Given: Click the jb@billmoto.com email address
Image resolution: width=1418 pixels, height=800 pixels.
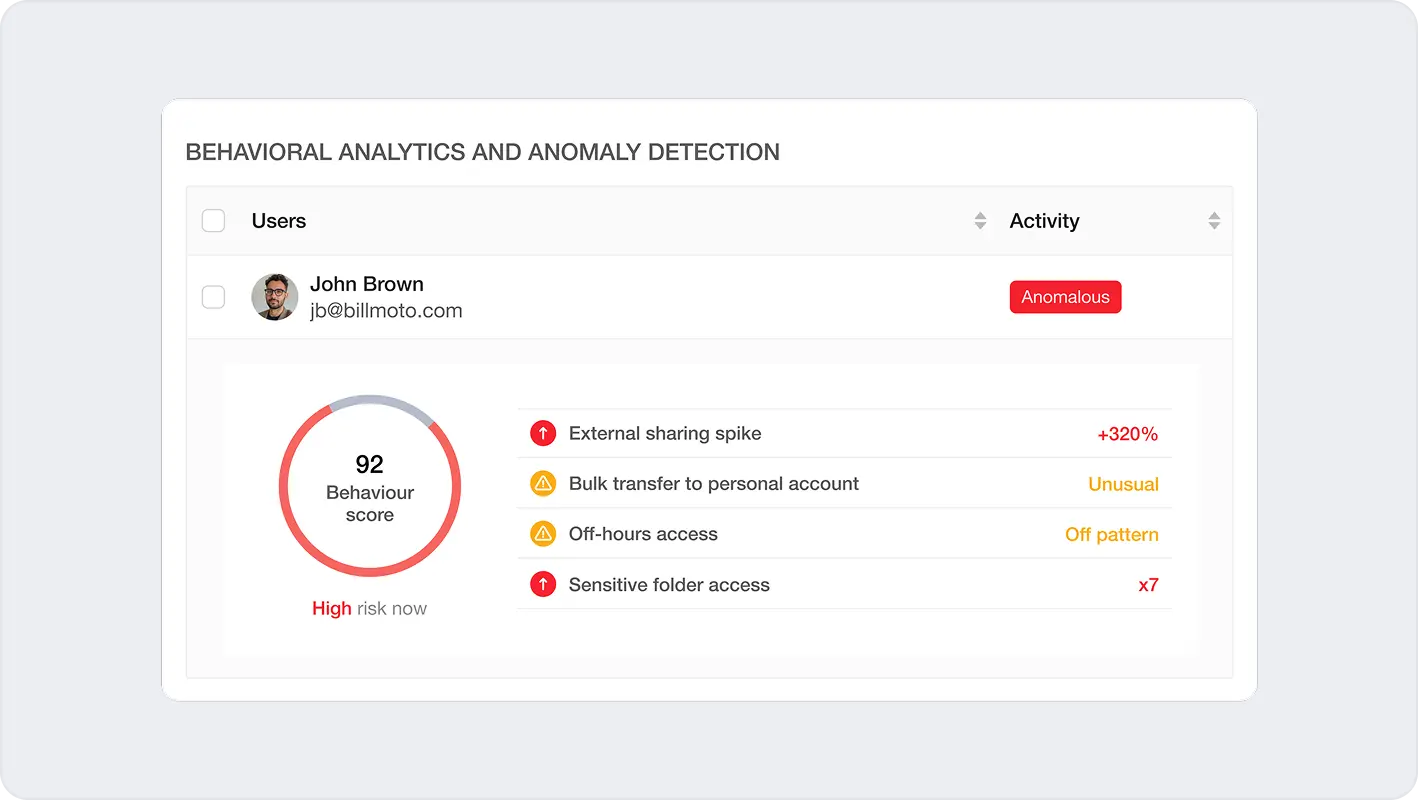Looking at the screenshot, I should pos(386,311).
